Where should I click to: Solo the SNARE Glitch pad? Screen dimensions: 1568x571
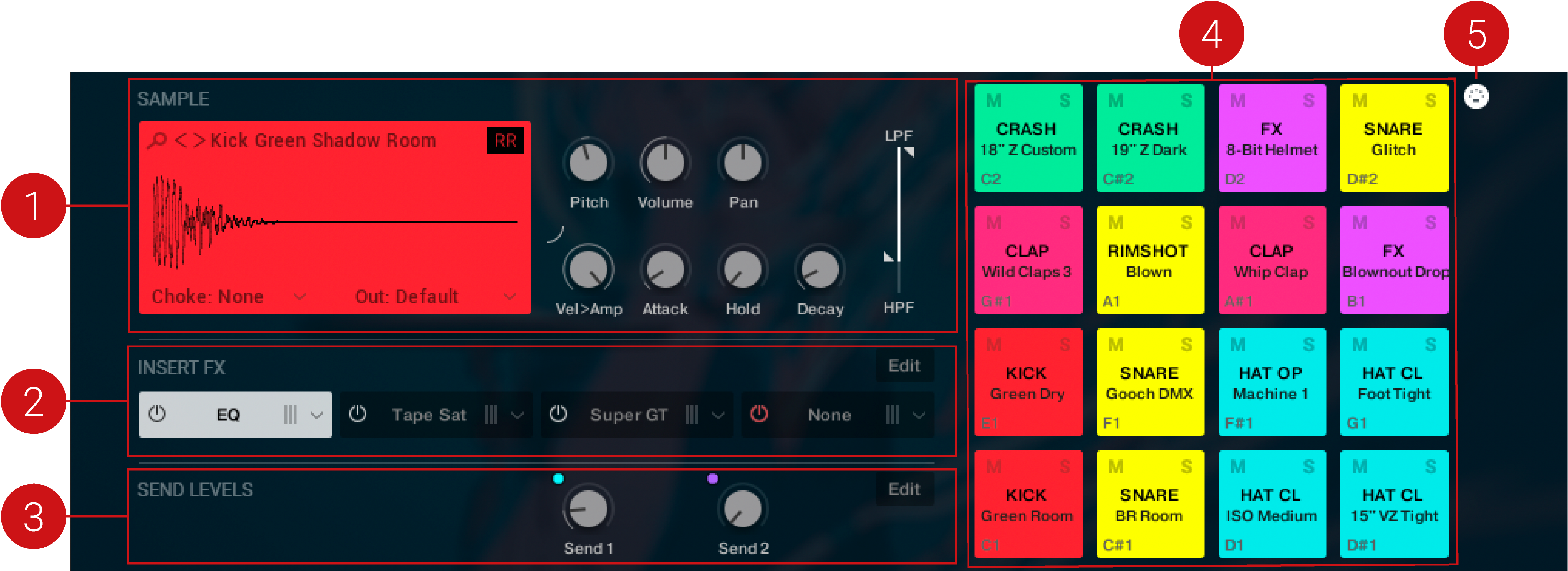tap(1431, 100)
